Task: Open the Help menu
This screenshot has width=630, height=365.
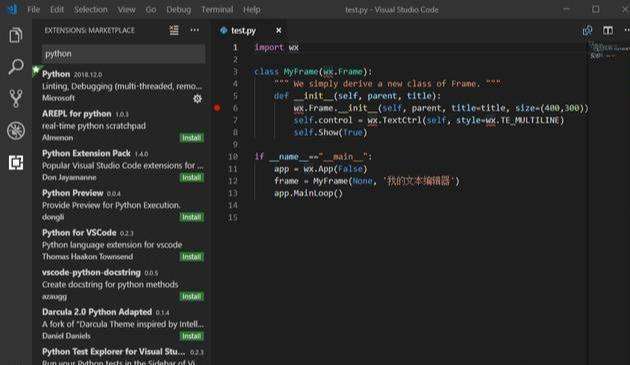Action: coord(252,10)
